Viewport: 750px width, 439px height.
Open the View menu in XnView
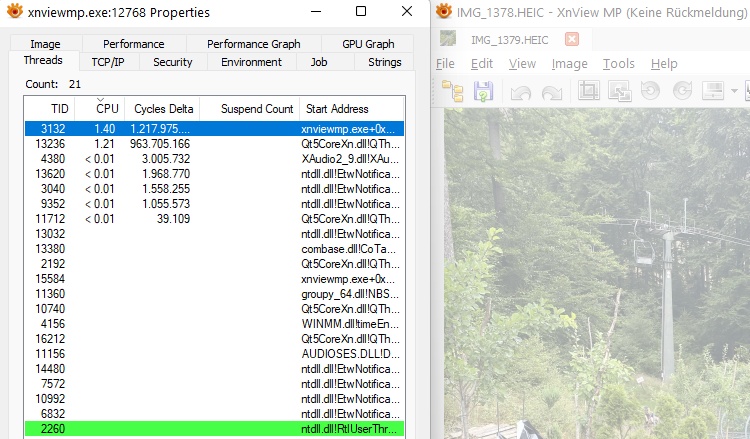pos(522,64)
